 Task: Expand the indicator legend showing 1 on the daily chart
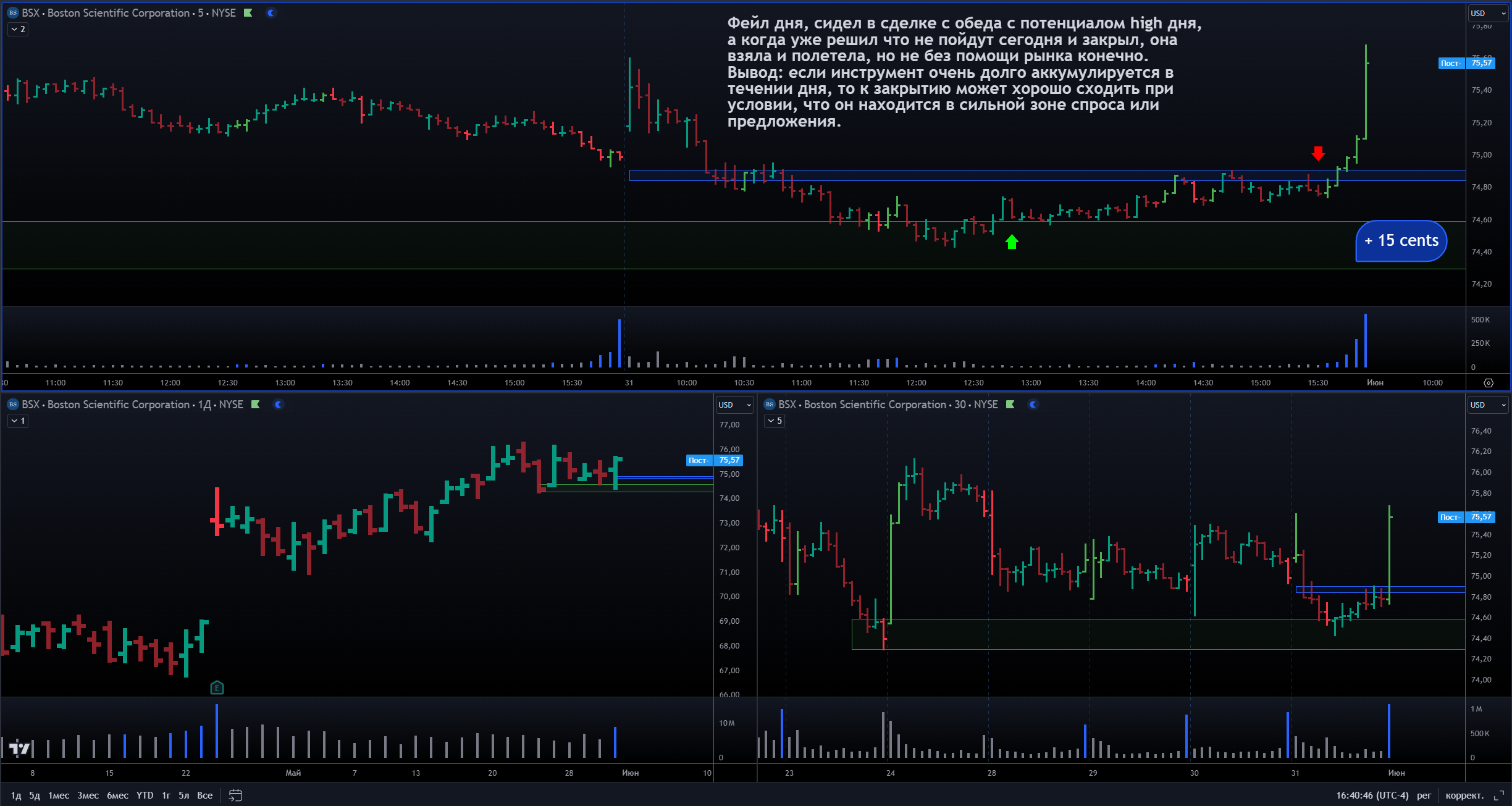coord(18,421)
